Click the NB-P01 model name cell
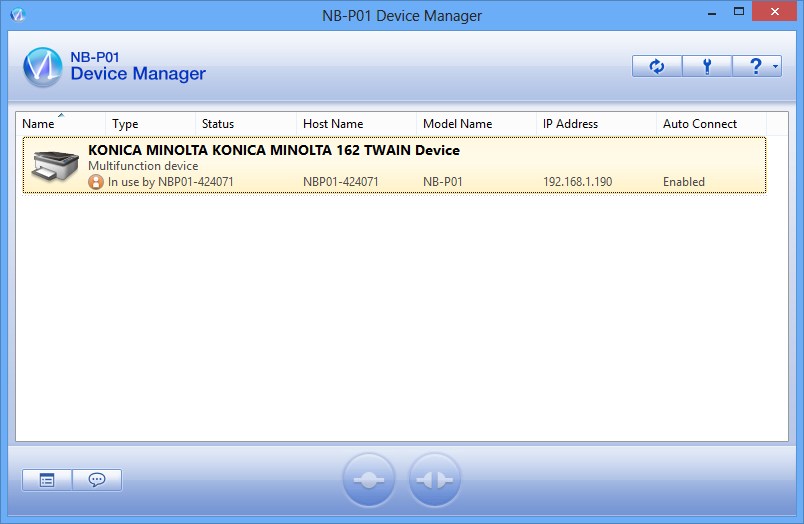The height and width of the screenshot is (524, 804). [443, 182]
